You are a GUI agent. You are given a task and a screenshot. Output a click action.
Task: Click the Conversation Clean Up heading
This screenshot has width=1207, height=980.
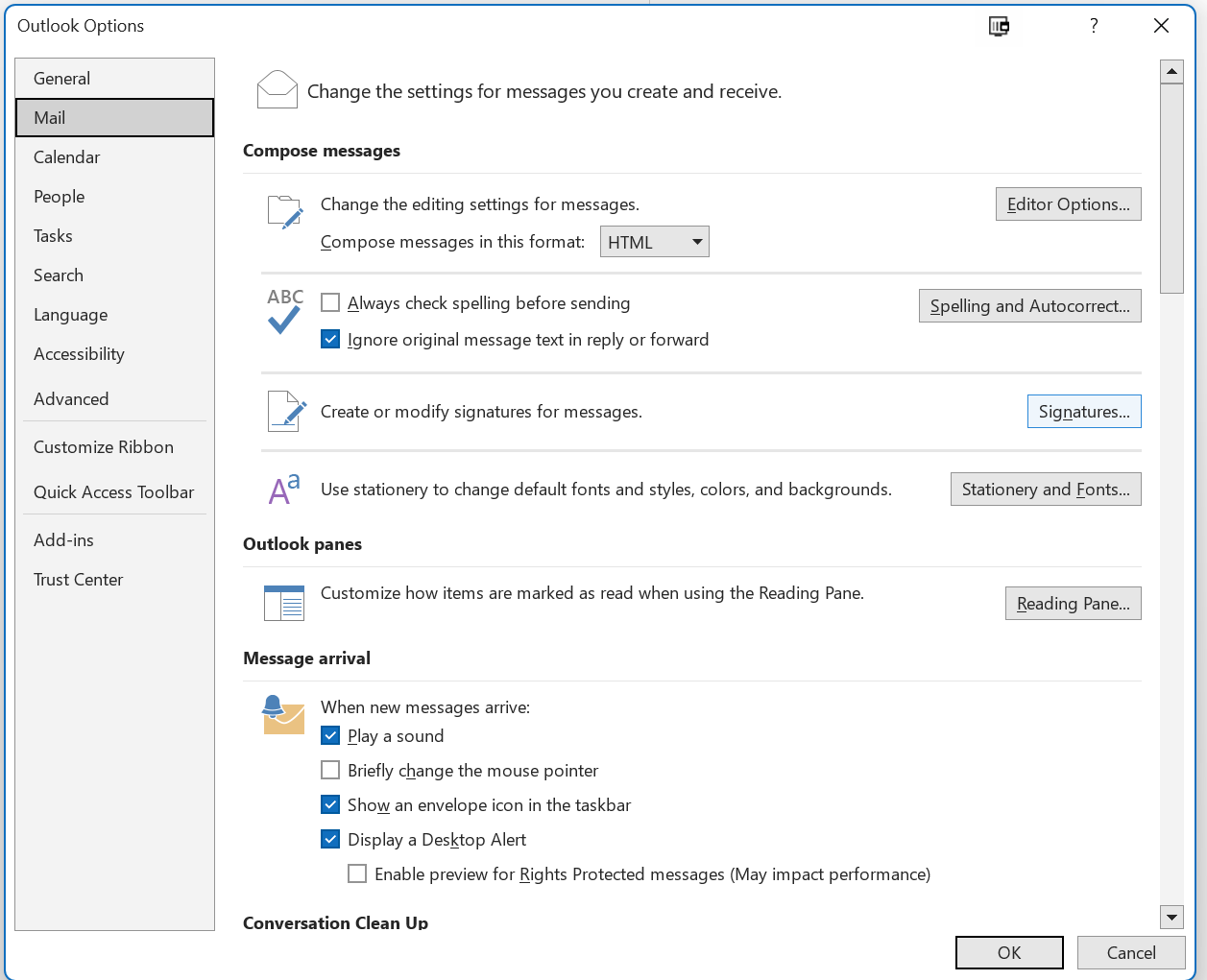click(335, 922)
